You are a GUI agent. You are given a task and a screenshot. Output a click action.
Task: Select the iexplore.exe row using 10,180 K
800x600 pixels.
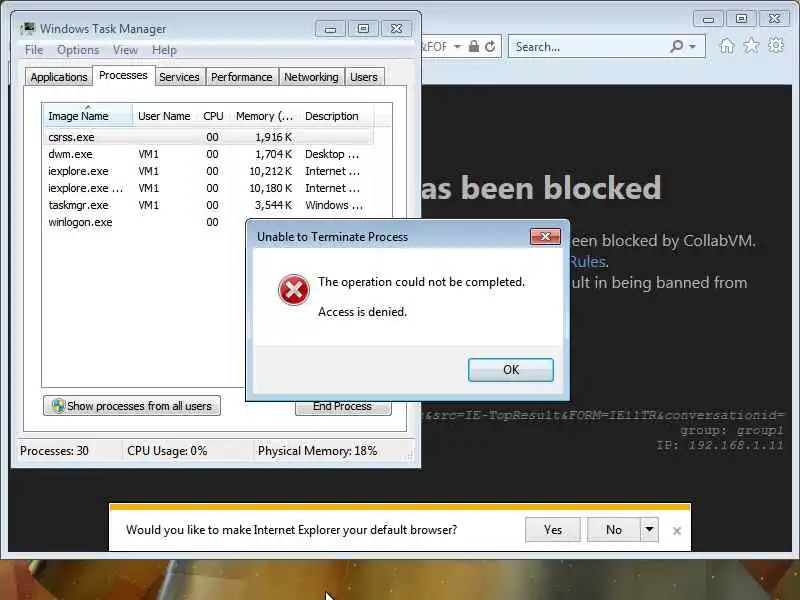tap(208, 188)
